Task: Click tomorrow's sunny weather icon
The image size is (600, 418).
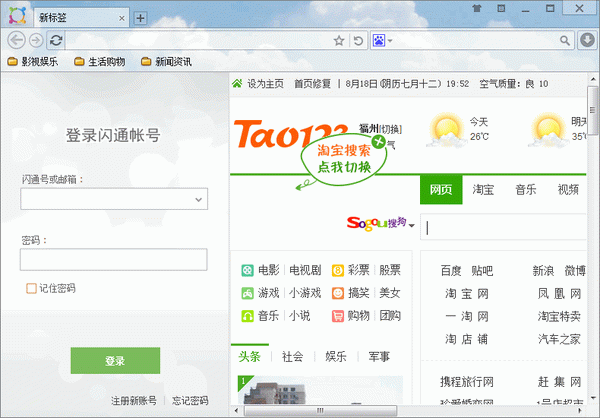Action: tap(548, 130)
